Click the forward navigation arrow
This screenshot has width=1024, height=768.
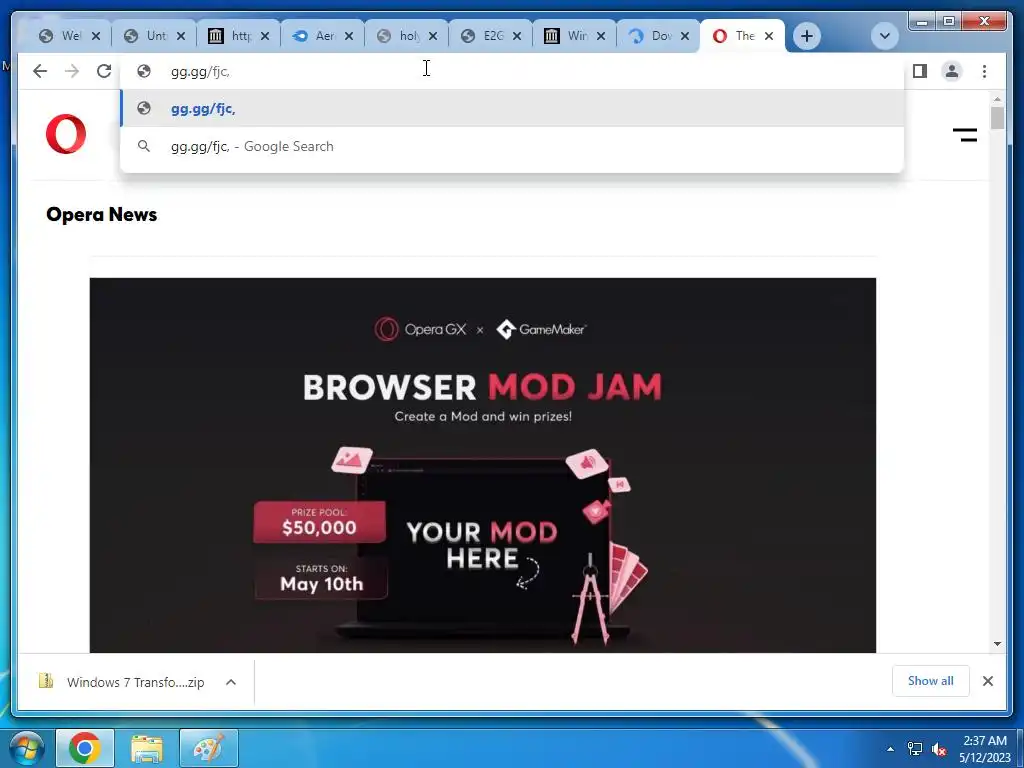coord(72,71)
